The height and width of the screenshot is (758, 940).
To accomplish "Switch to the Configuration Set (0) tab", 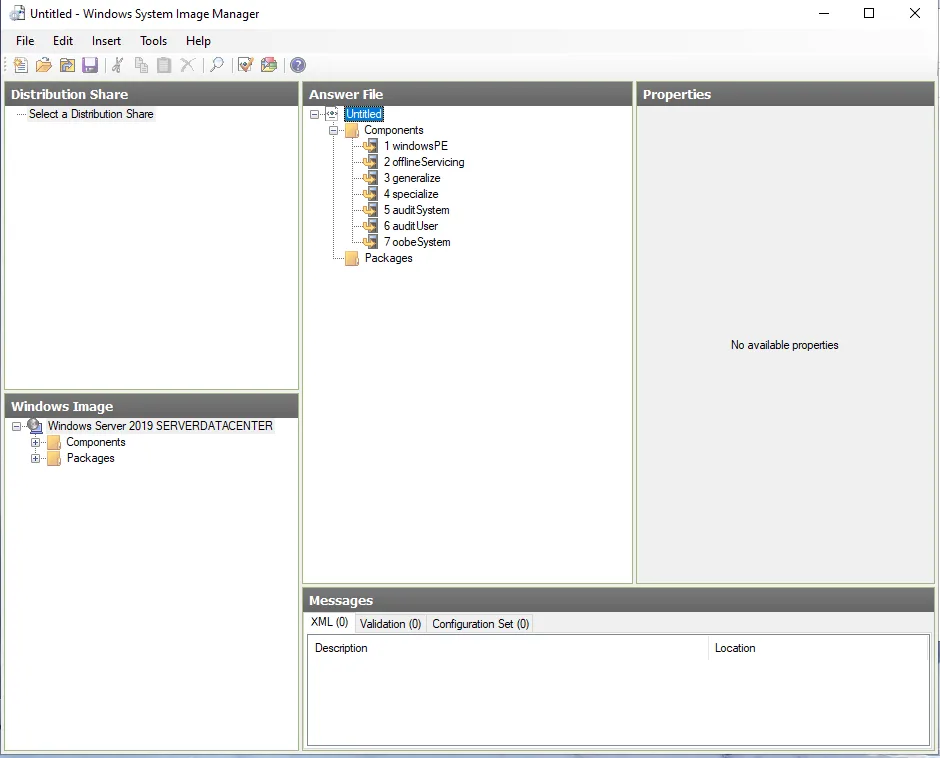I will (x=481, y=624).
